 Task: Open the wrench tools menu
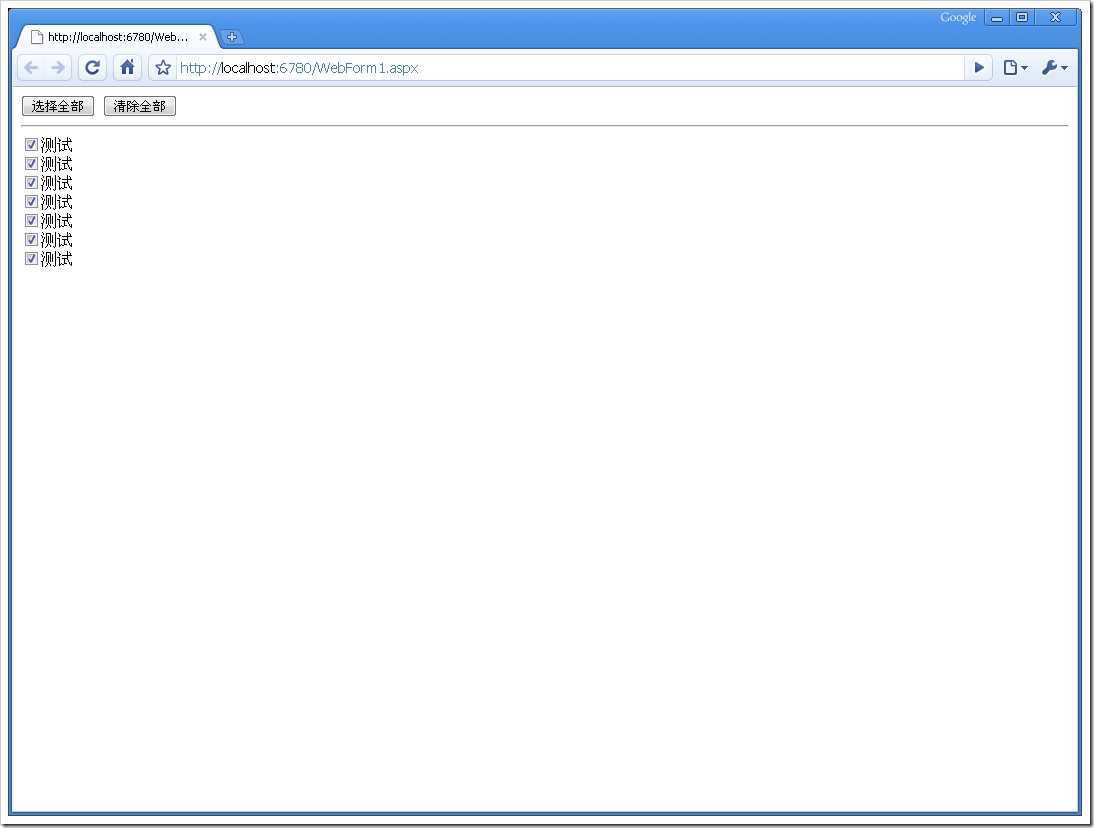tap(1054, 68)
